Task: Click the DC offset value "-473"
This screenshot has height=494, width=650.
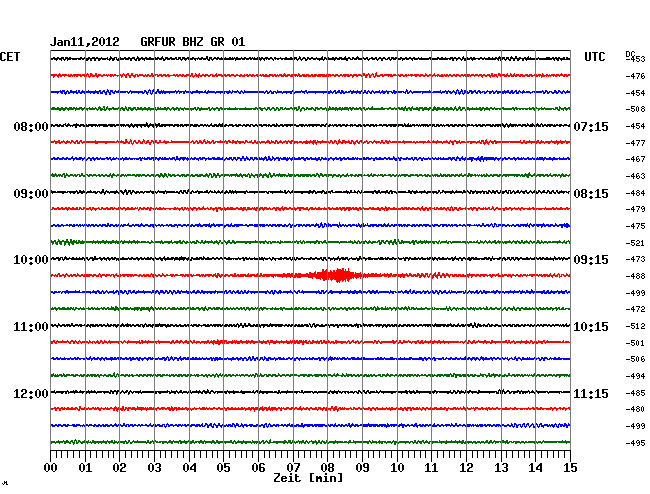Action: tap(635, 259)
